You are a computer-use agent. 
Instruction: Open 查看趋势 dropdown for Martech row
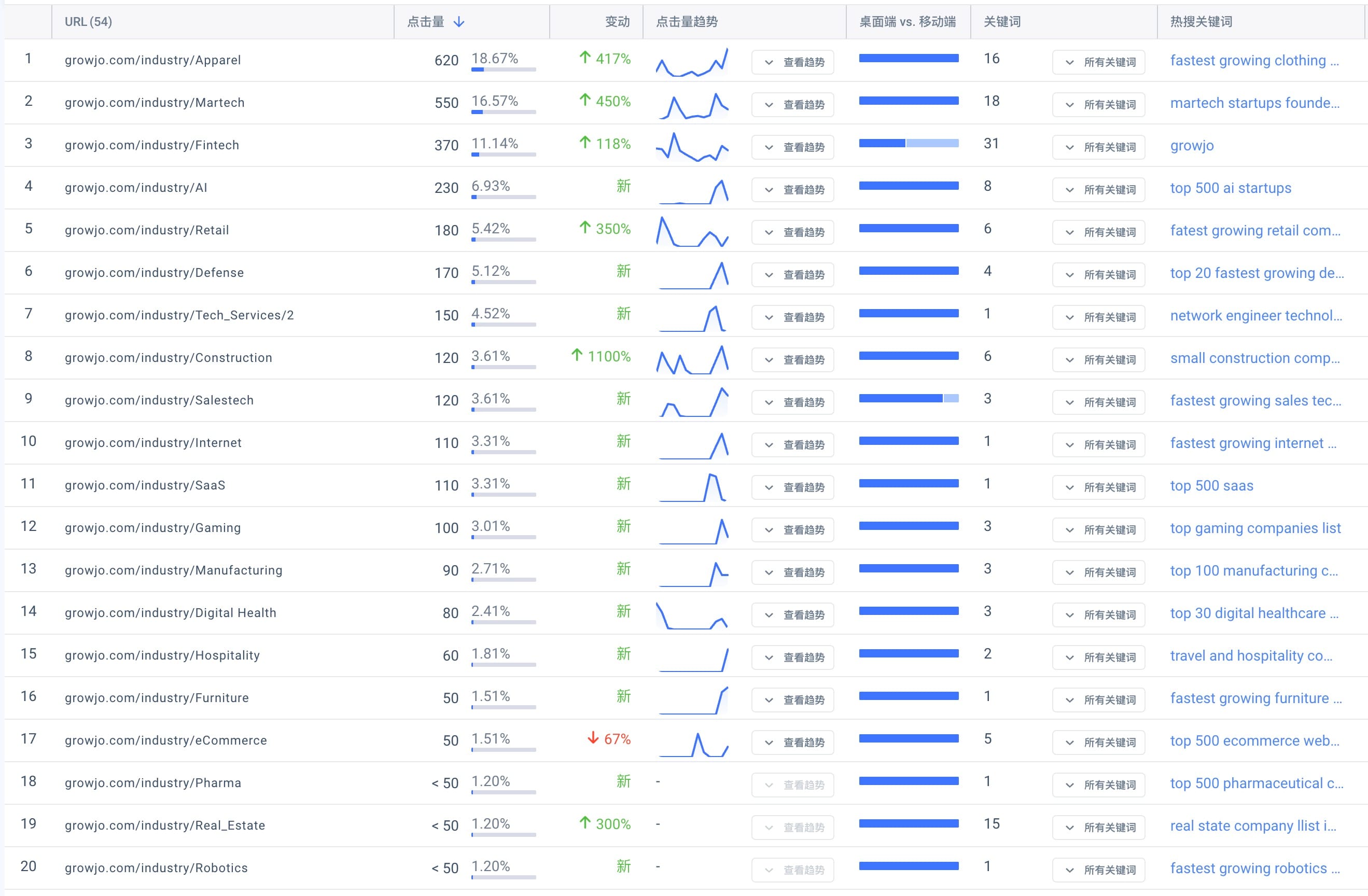click(x=792, y=105)
